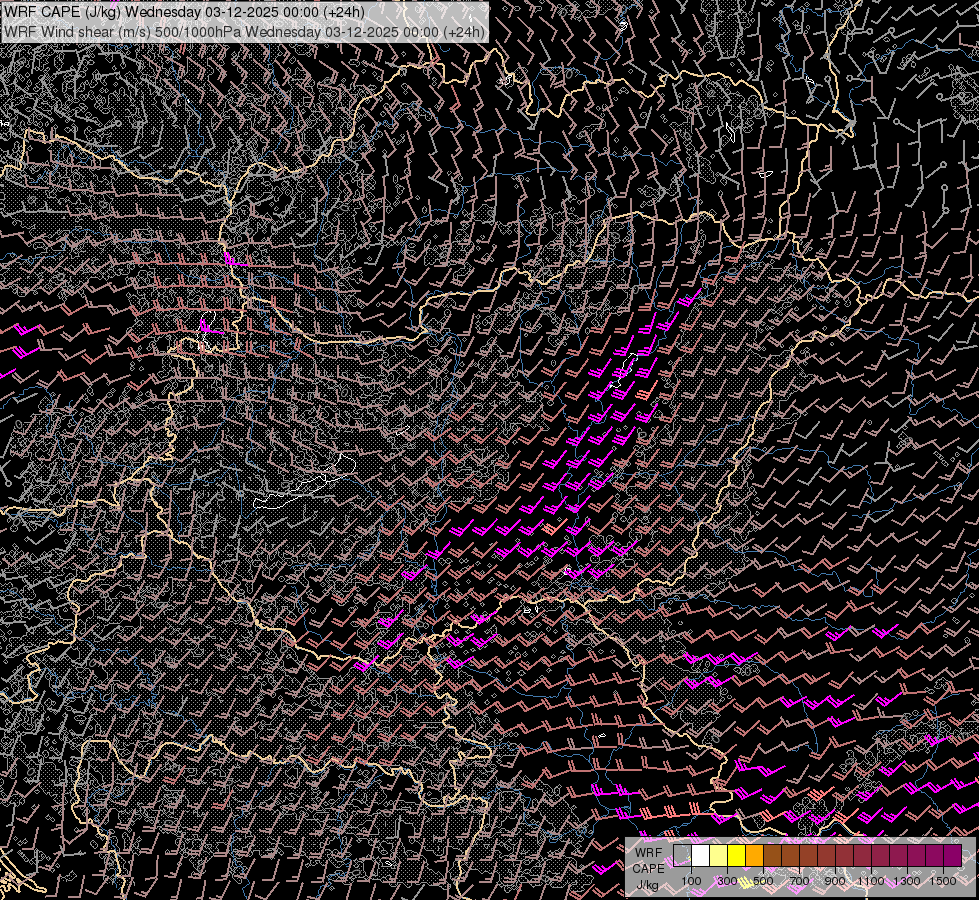Select the orange swatch in CAPE legend

(x=754, y=856)
